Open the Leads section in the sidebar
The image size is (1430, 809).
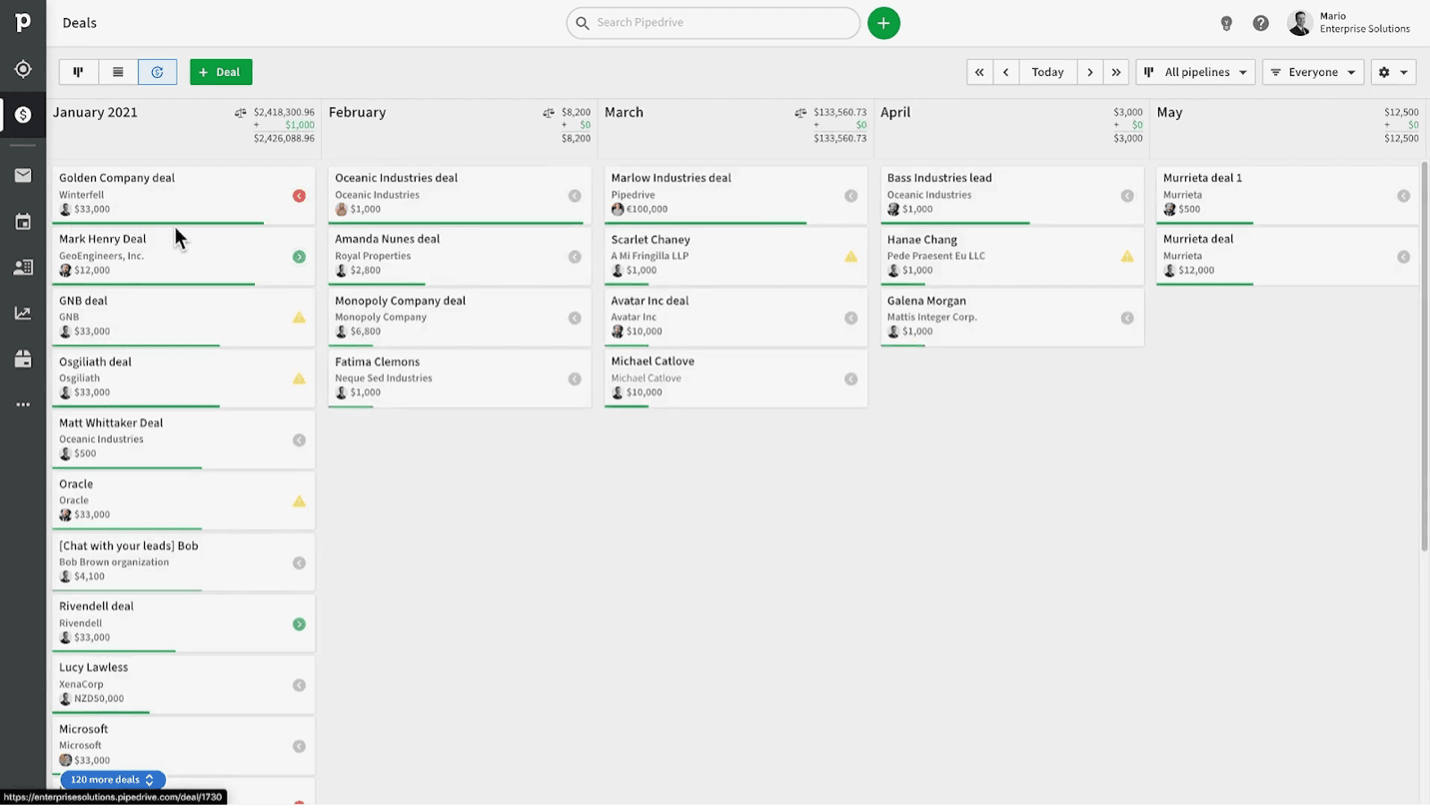point(24,69)
